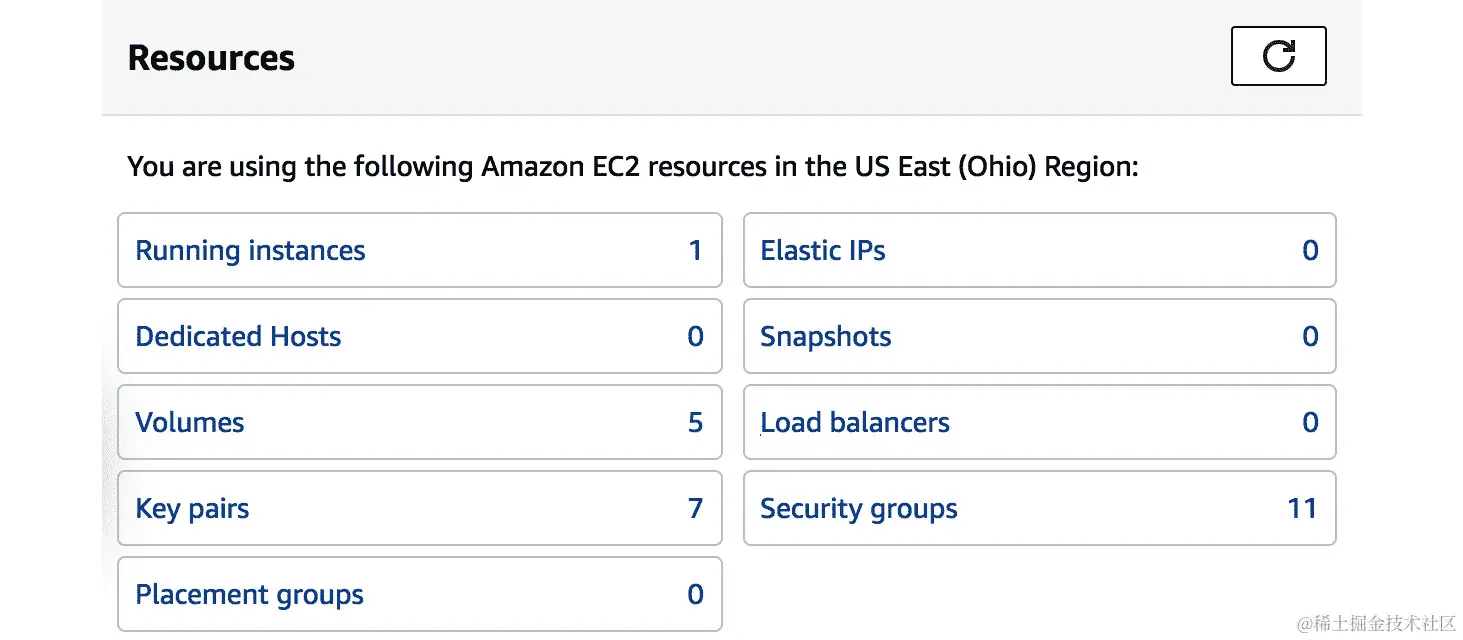Open the Key pairs link
The height and width of the screenshot is (640, 1463).
tap(192, 508)
